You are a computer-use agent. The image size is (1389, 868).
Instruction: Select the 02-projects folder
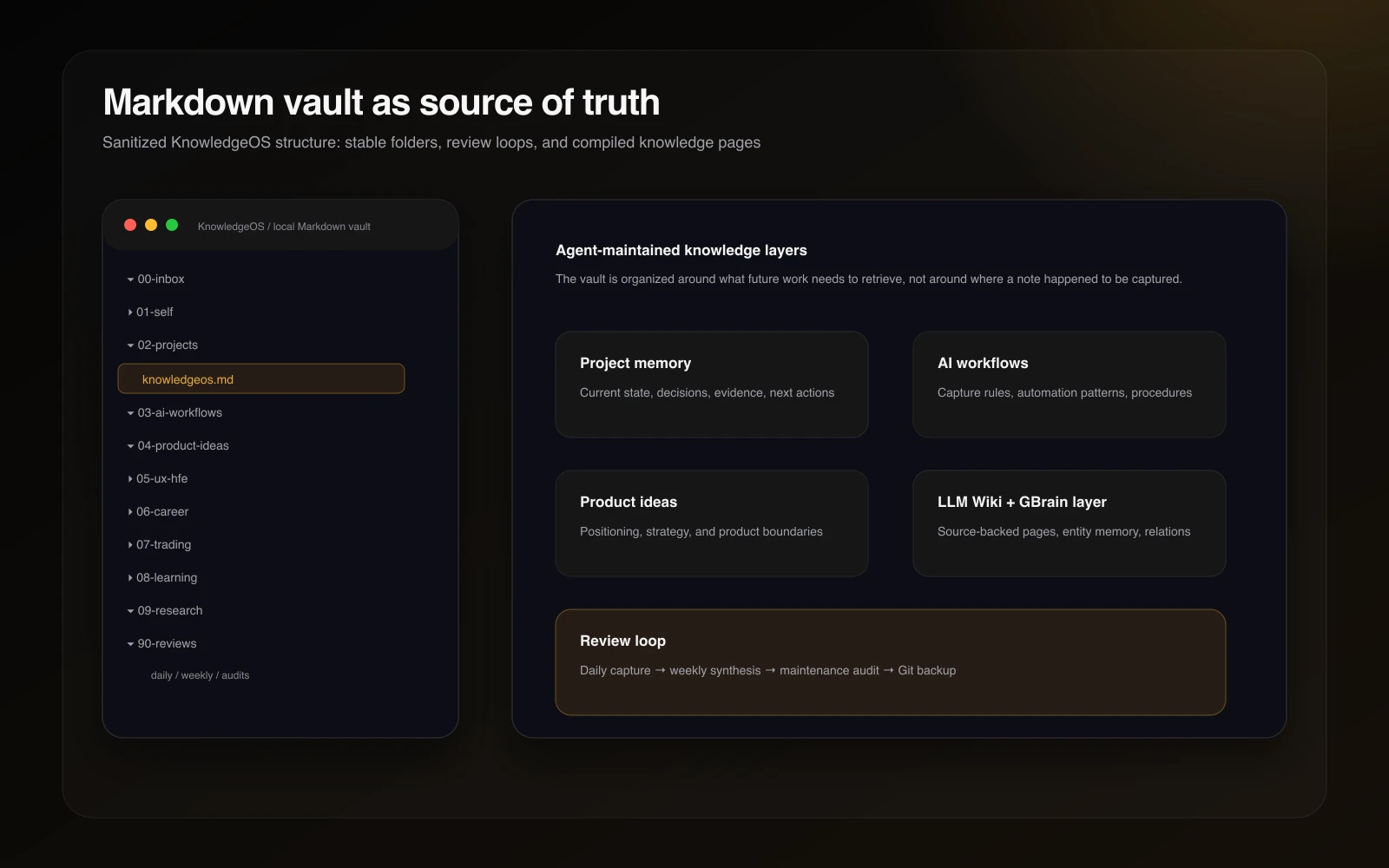coord(168,345)
